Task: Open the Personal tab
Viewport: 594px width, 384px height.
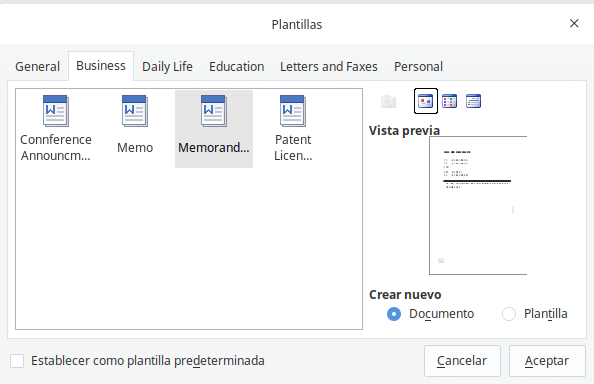Action: (418, 67)
